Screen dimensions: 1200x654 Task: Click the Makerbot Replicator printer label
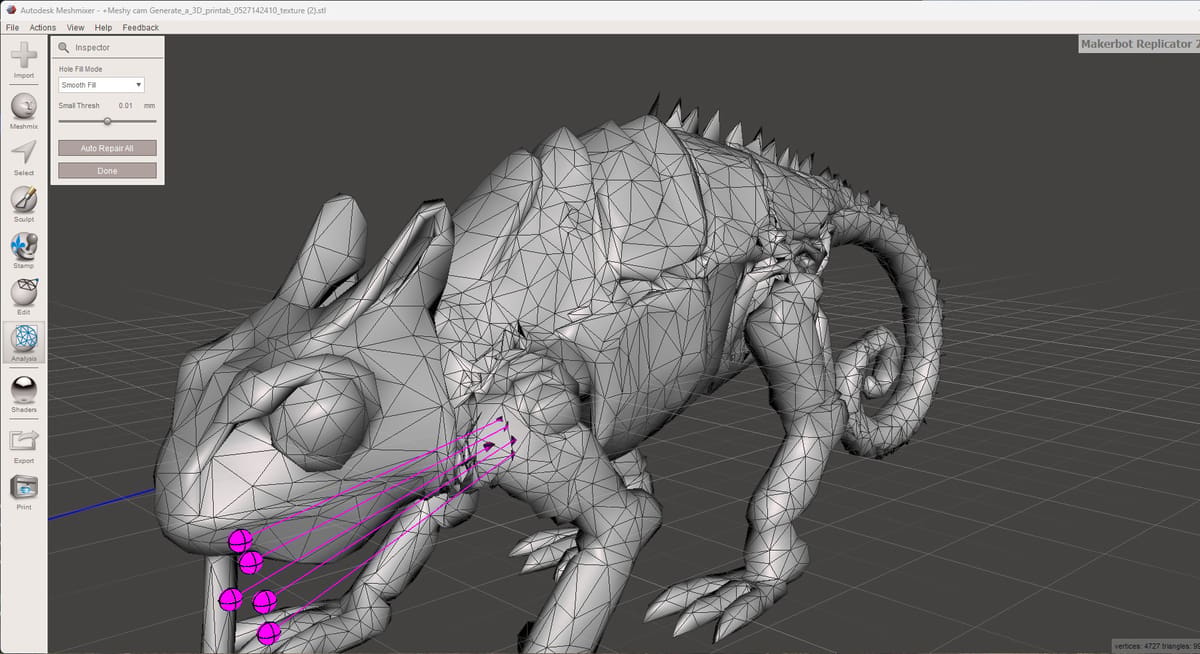tap(1139, 44)
